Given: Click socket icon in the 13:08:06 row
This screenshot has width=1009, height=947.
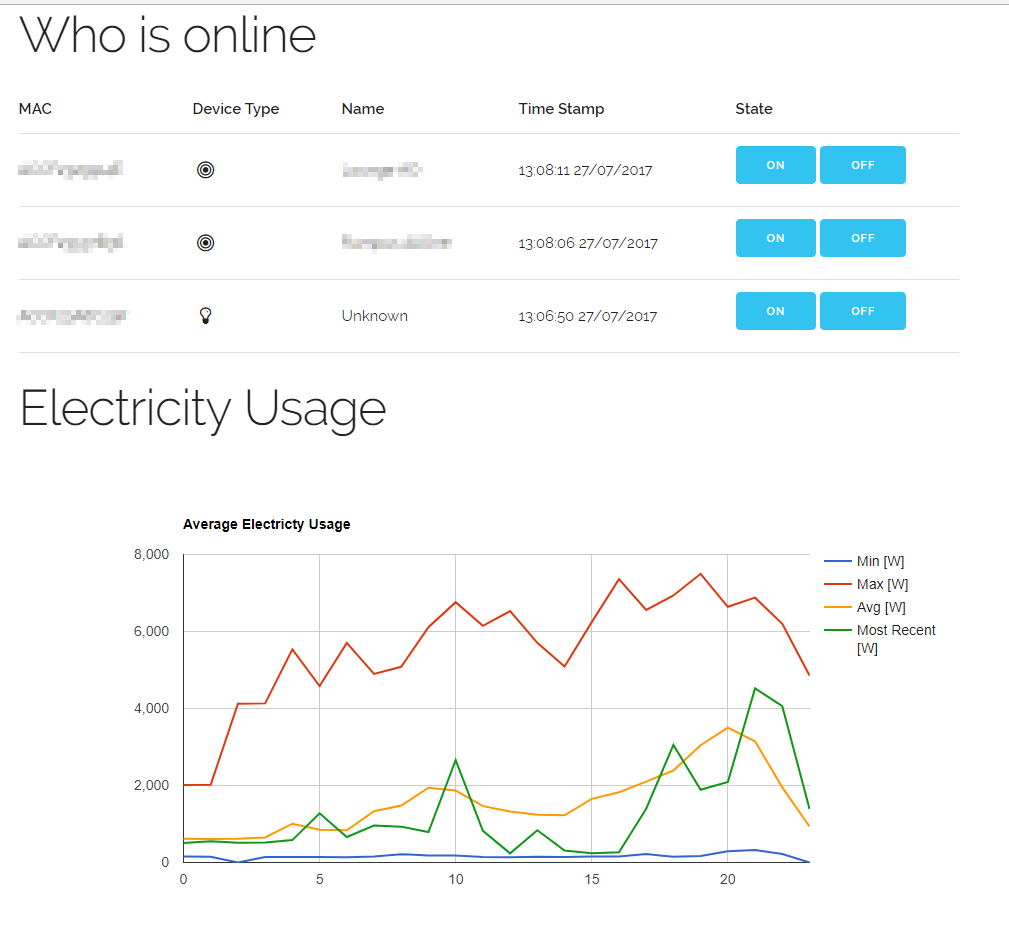Looking at the screenshot, I should tap(205, 243).
